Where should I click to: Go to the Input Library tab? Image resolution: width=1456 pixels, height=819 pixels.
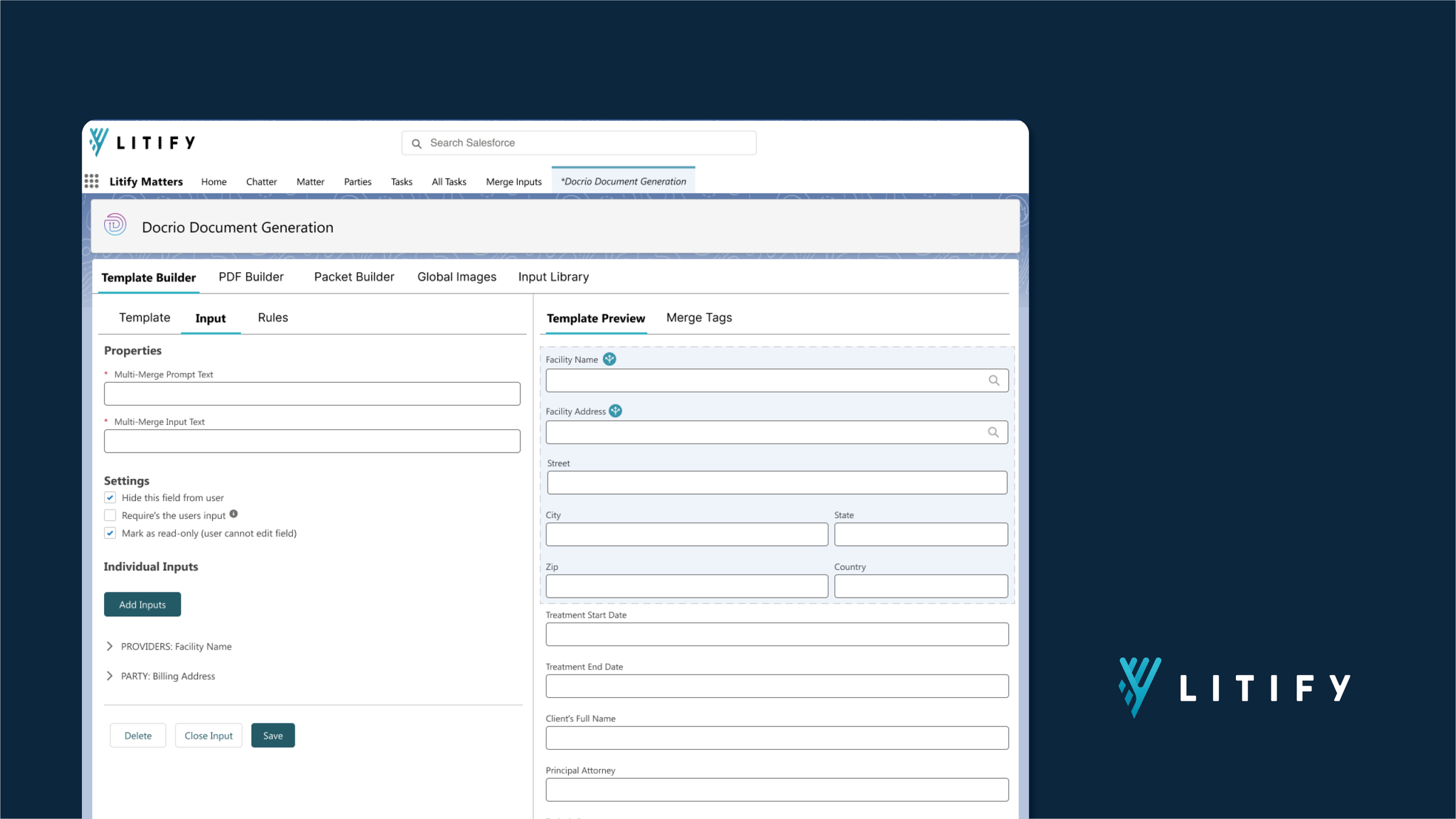[553, 277]
